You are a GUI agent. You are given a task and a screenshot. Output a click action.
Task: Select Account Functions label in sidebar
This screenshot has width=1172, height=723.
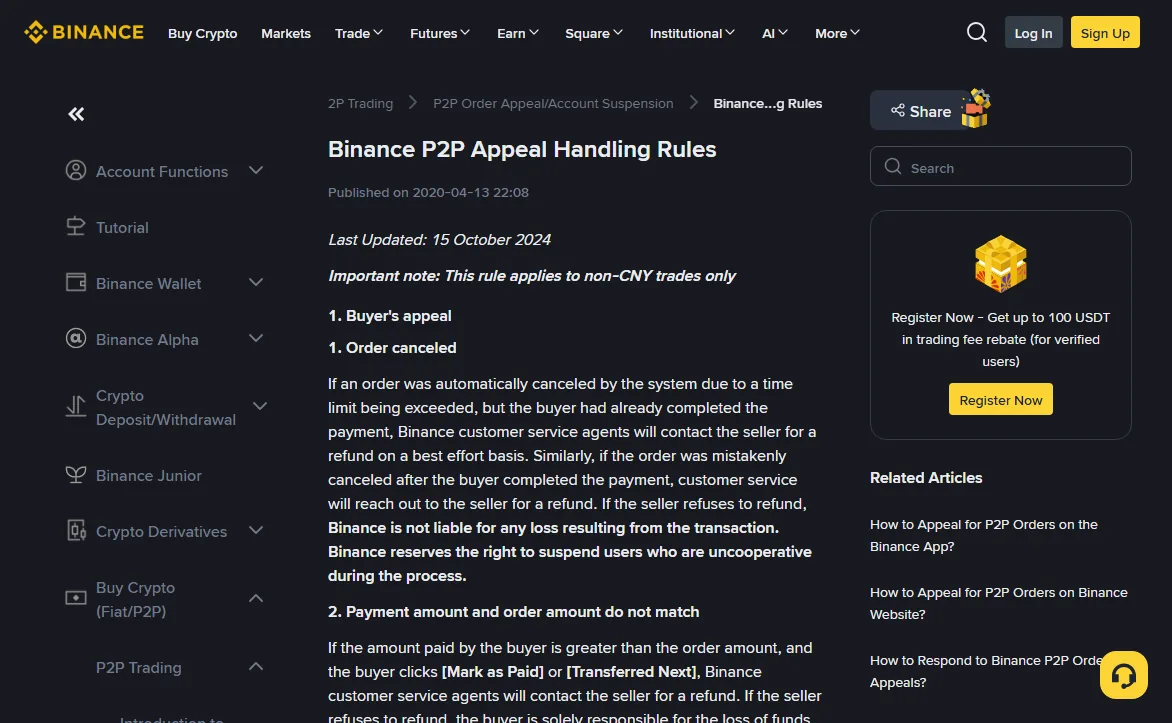point(161,171)
